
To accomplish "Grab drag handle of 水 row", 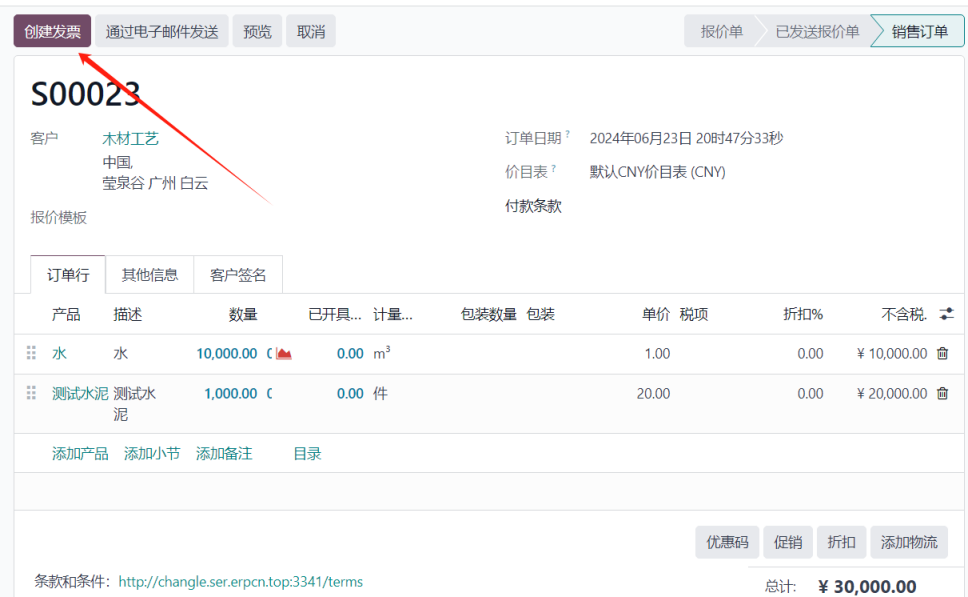I will (31, 353).
